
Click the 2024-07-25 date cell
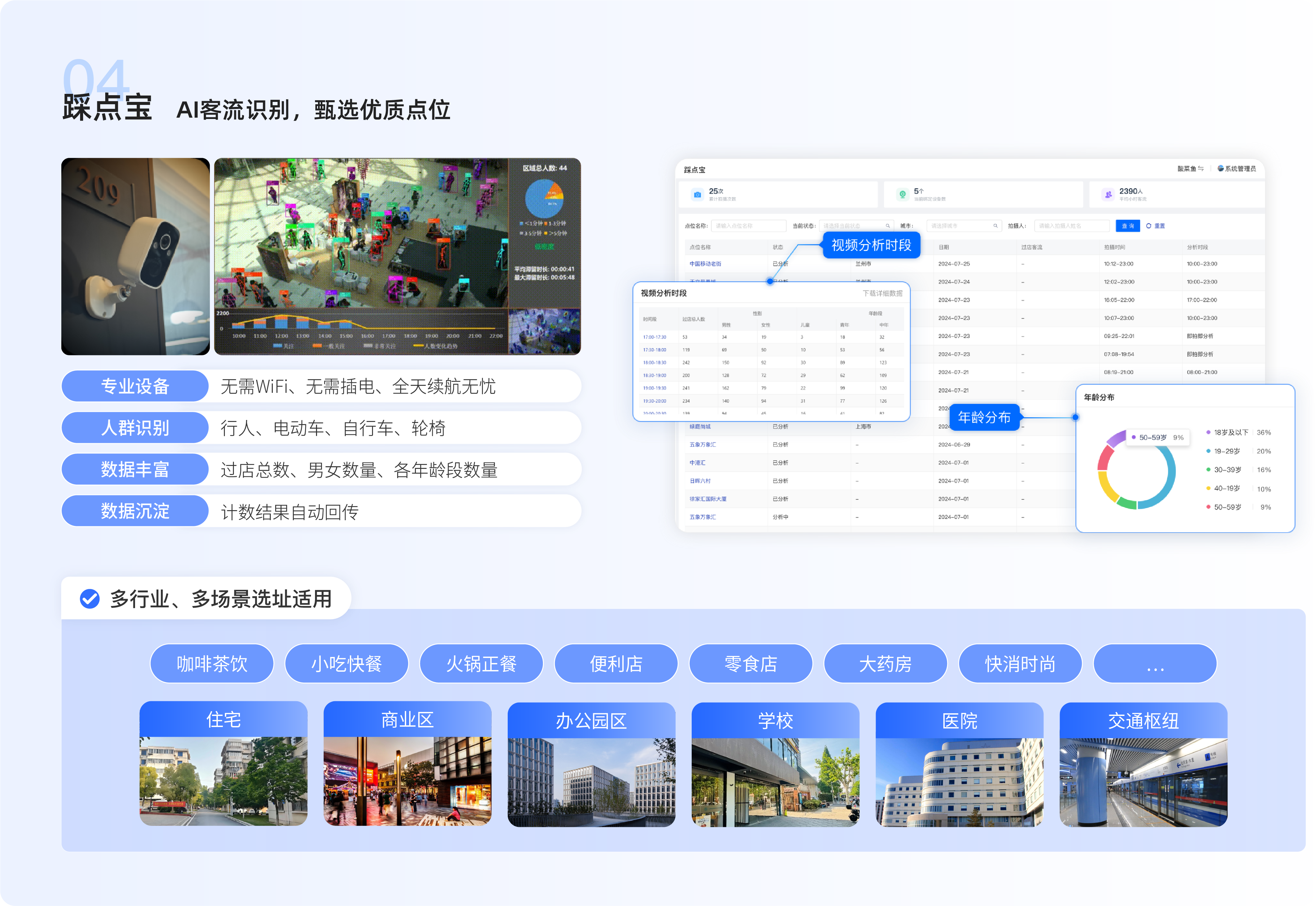pos(954,264)
